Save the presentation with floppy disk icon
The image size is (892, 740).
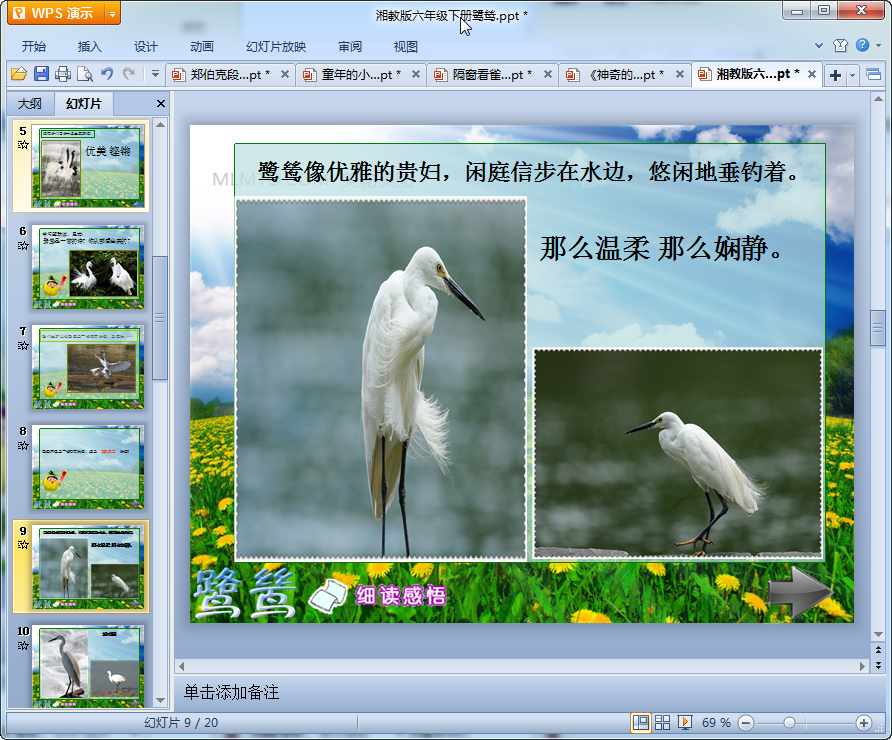pos(41,73)
